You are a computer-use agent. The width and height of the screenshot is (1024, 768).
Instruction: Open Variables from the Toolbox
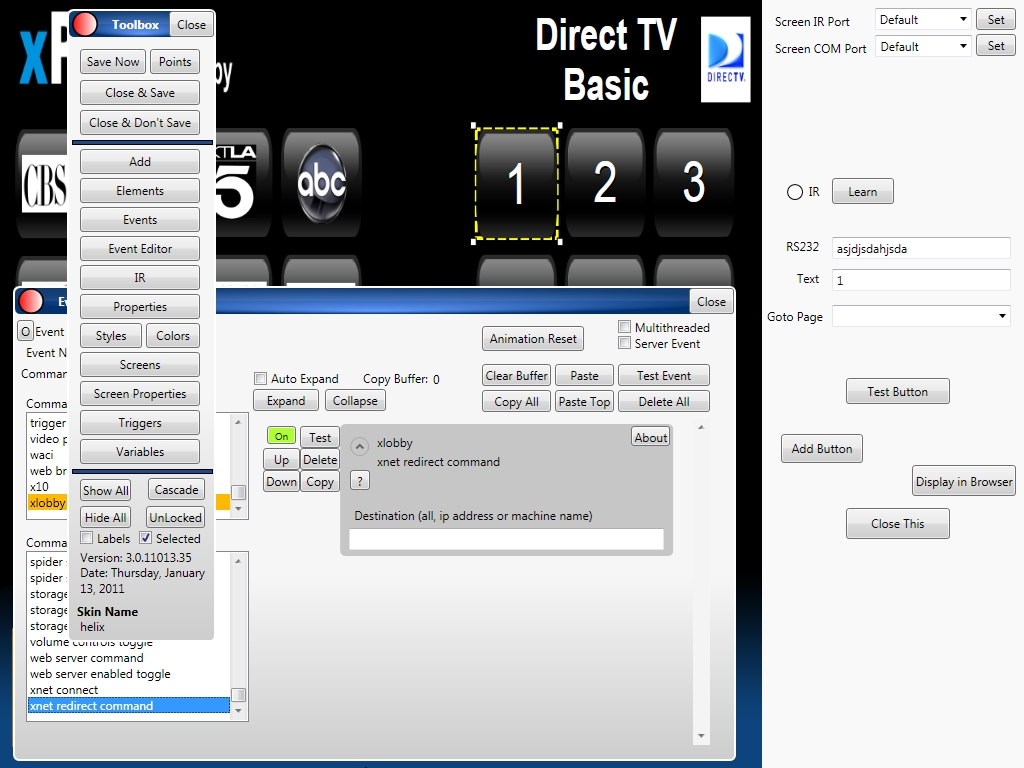tap(140, 452)
